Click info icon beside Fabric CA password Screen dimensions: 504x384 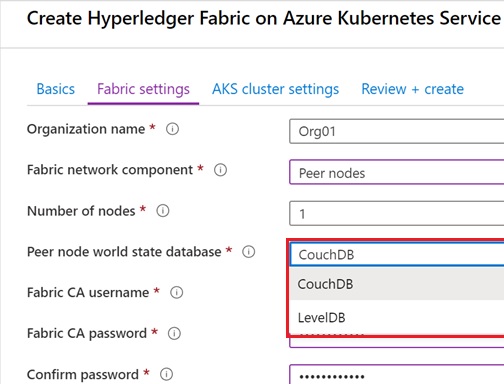coord(174,333)
